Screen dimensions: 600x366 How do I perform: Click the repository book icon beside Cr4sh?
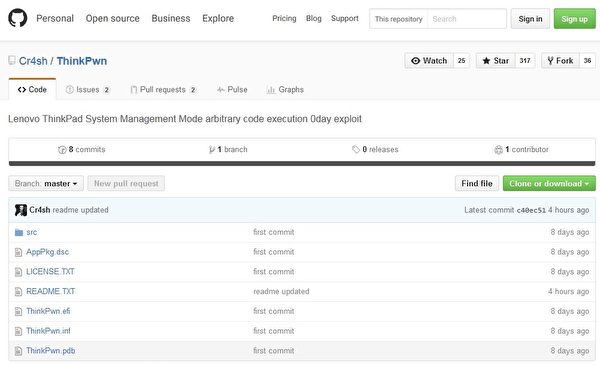12,60
